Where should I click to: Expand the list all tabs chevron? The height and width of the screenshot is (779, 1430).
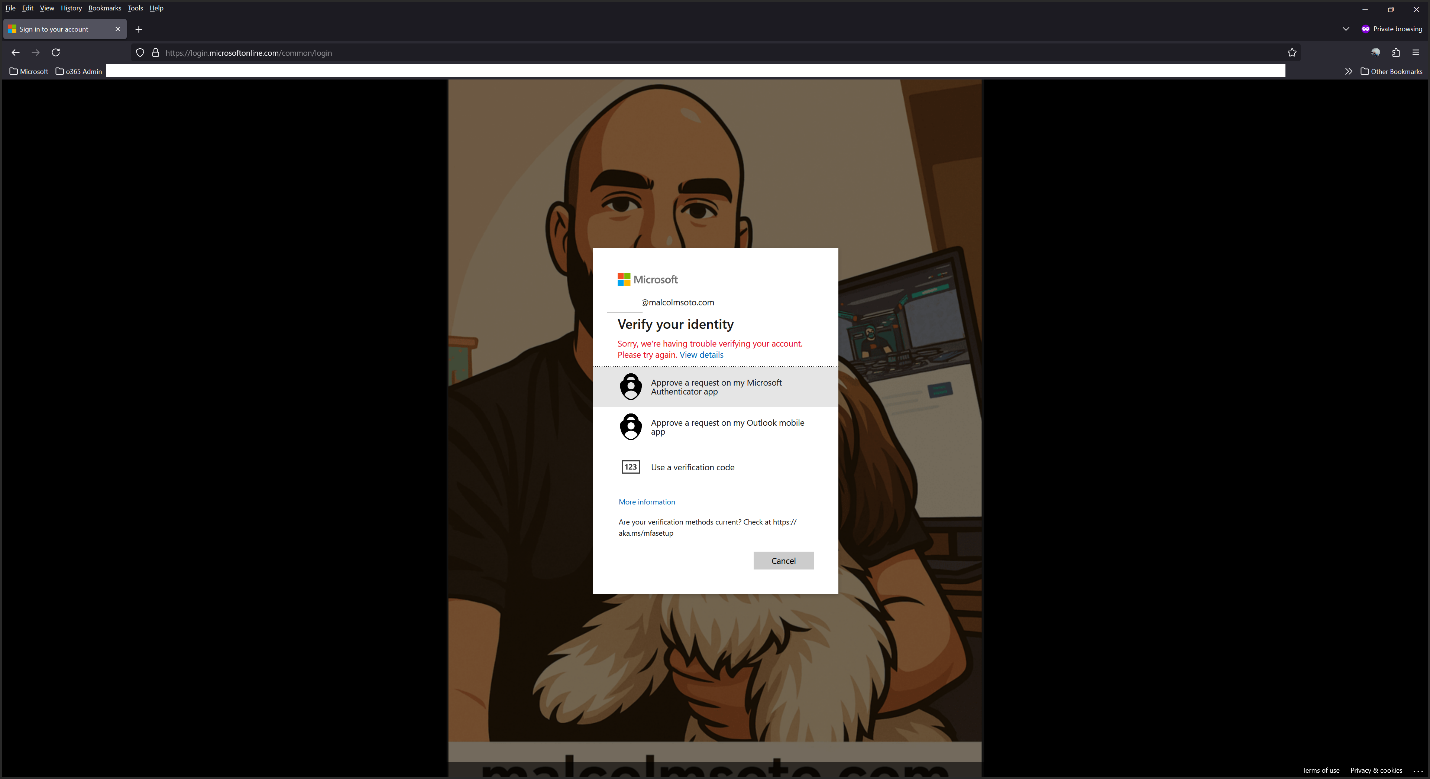click(1346, 29)
